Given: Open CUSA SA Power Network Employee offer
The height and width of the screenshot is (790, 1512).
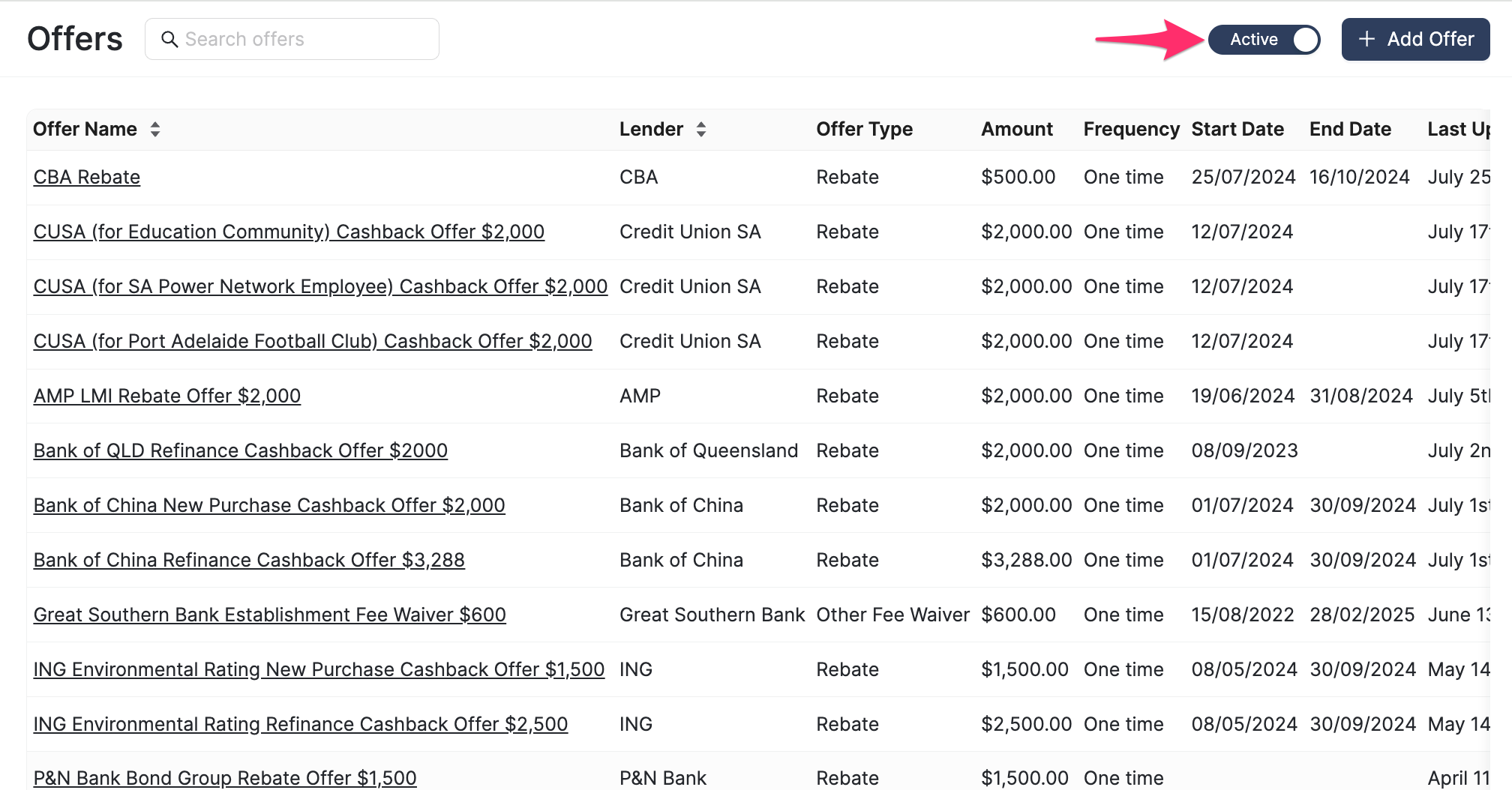Looking at the screenshot, I should point(320,287).
